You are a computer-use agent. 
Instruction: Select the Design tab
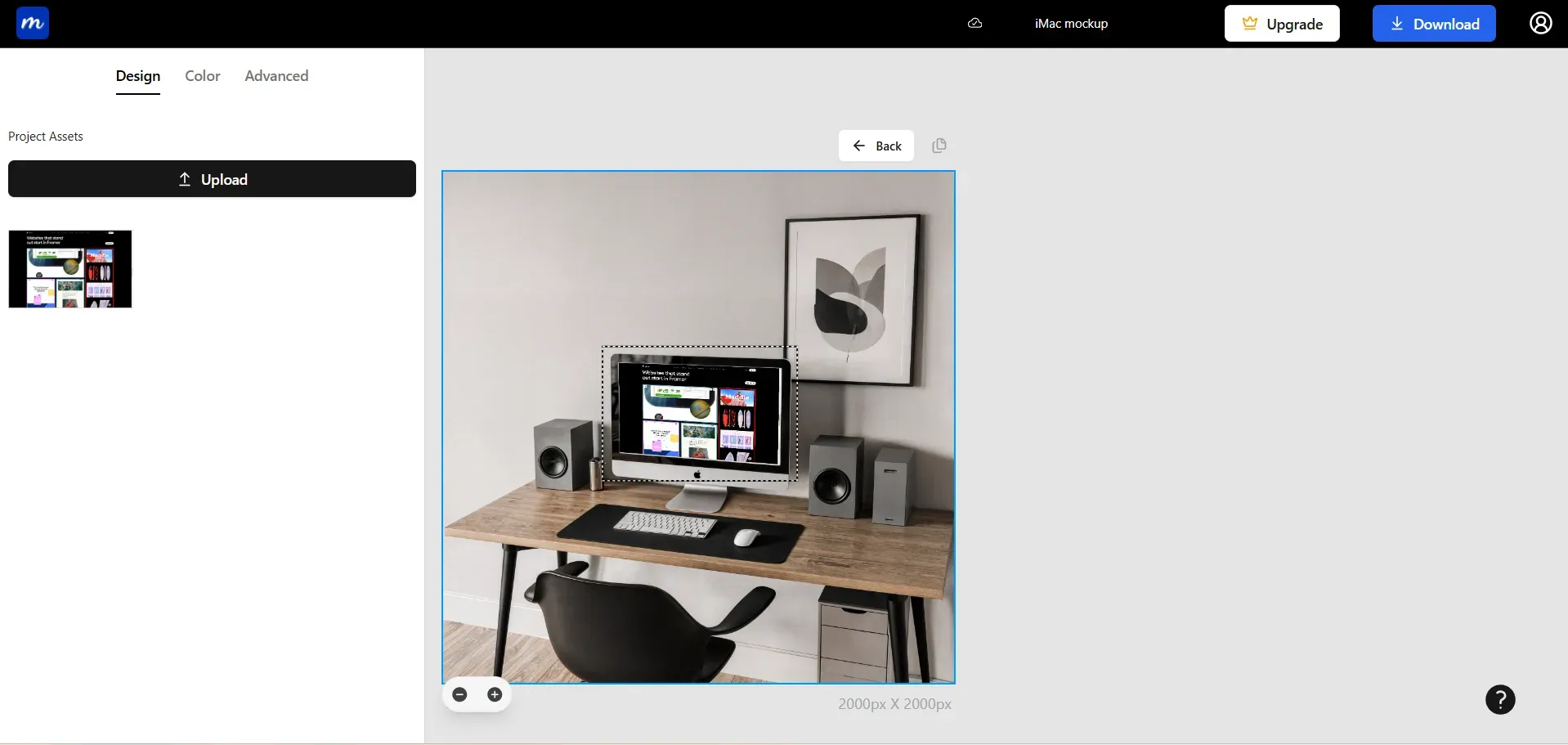(137, 75)
